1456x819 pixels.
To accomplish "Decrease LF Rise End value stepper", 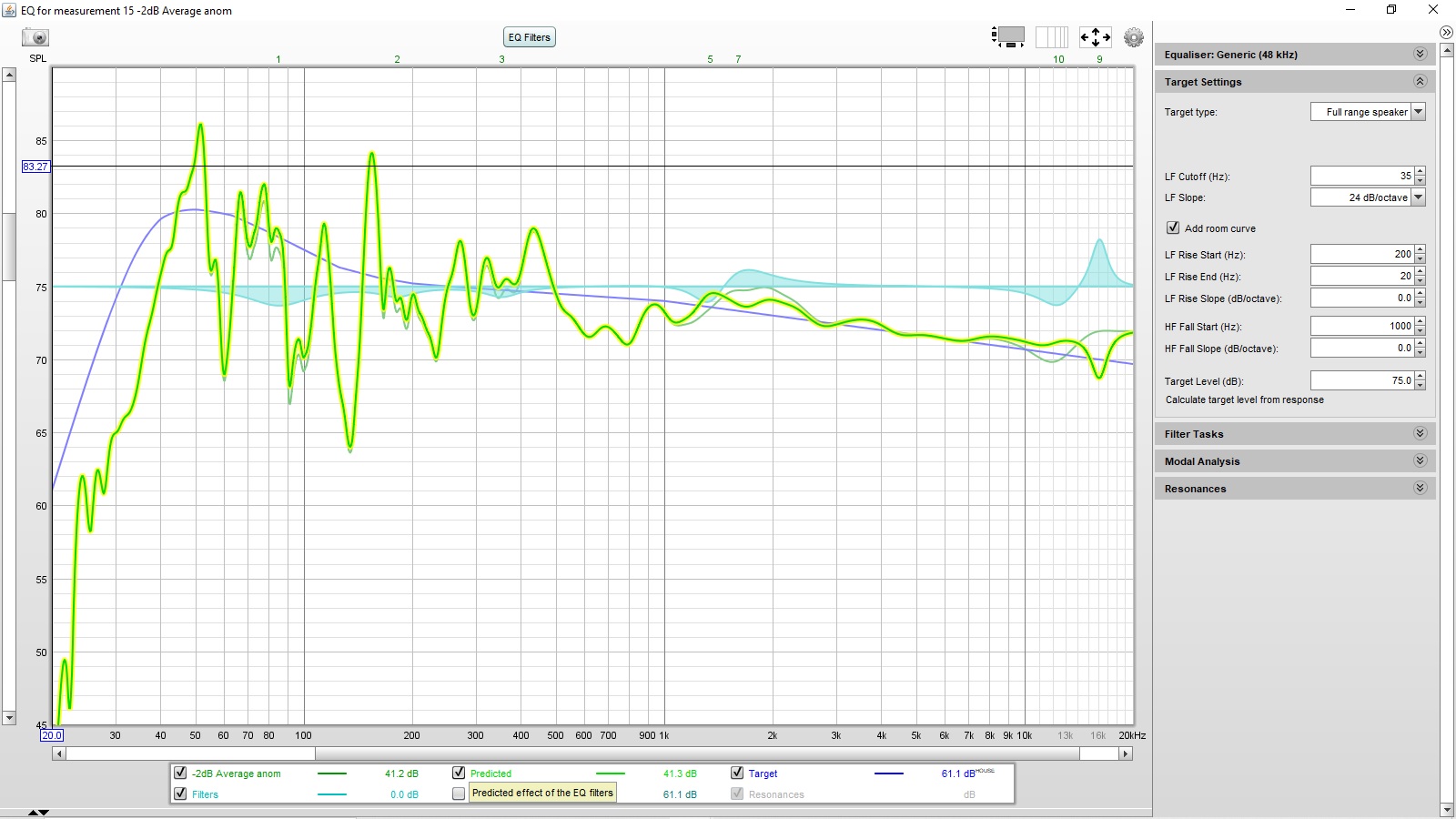I will [x=1421, y=280].
